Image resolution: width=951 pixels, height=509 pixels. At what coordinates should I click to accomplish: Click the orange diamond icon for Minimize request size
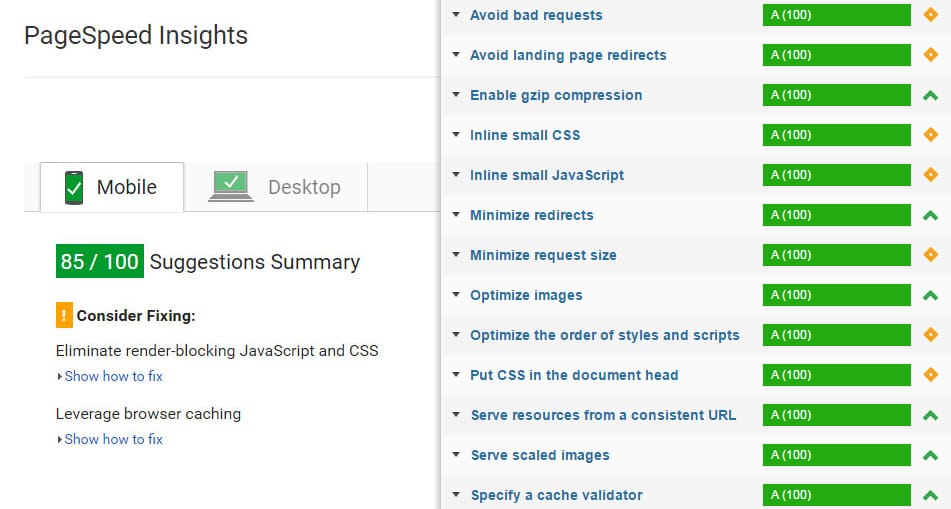[x=930, y=255]
